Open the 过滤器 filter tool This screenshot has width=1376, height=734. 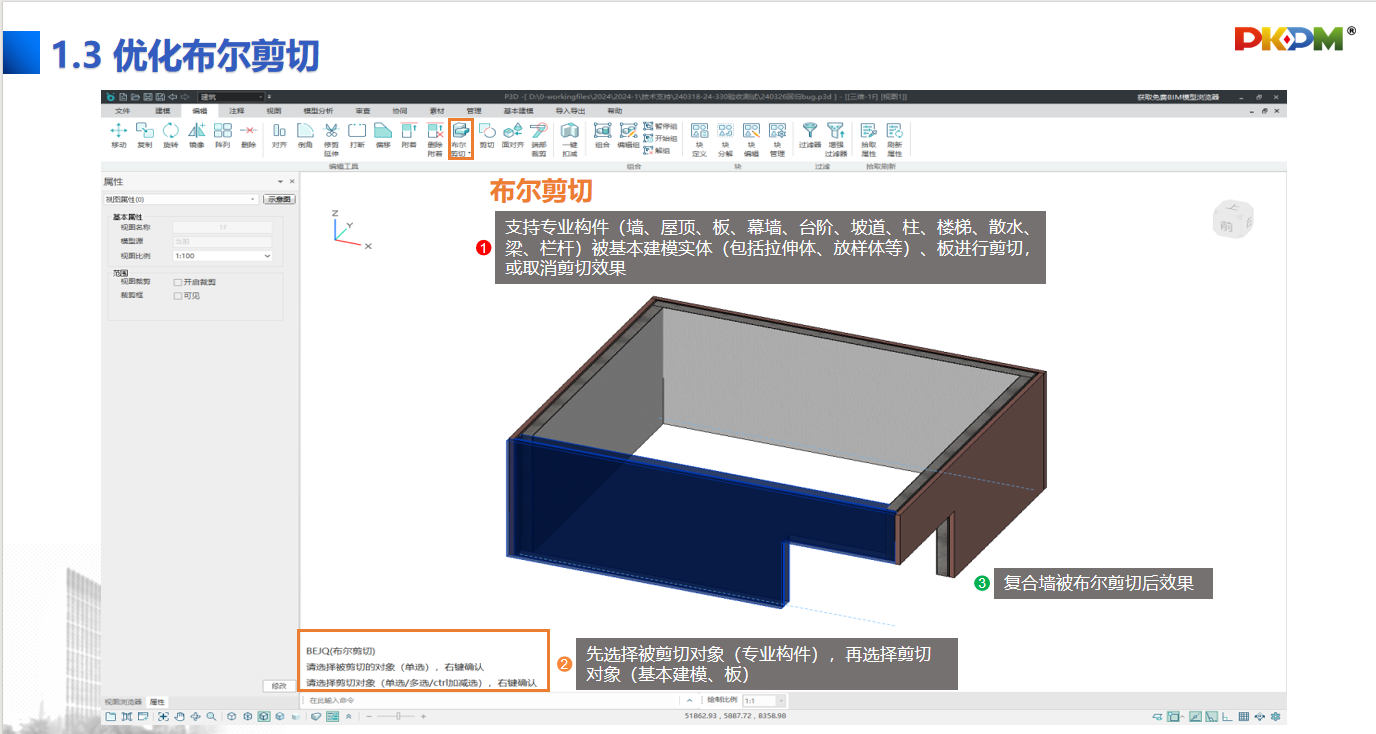pyautogui.click(x=809, y=134)
